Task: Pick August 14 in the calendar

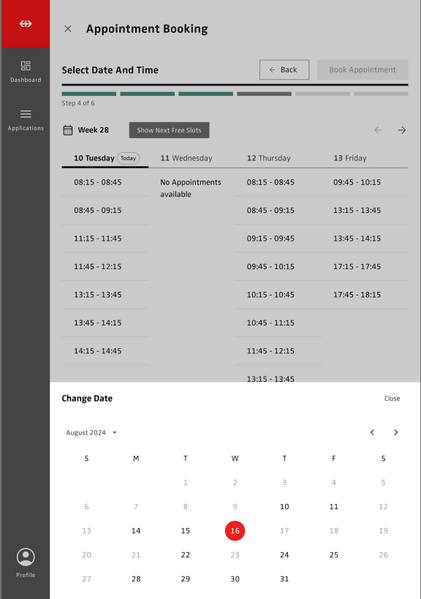Action: (136, 531)
